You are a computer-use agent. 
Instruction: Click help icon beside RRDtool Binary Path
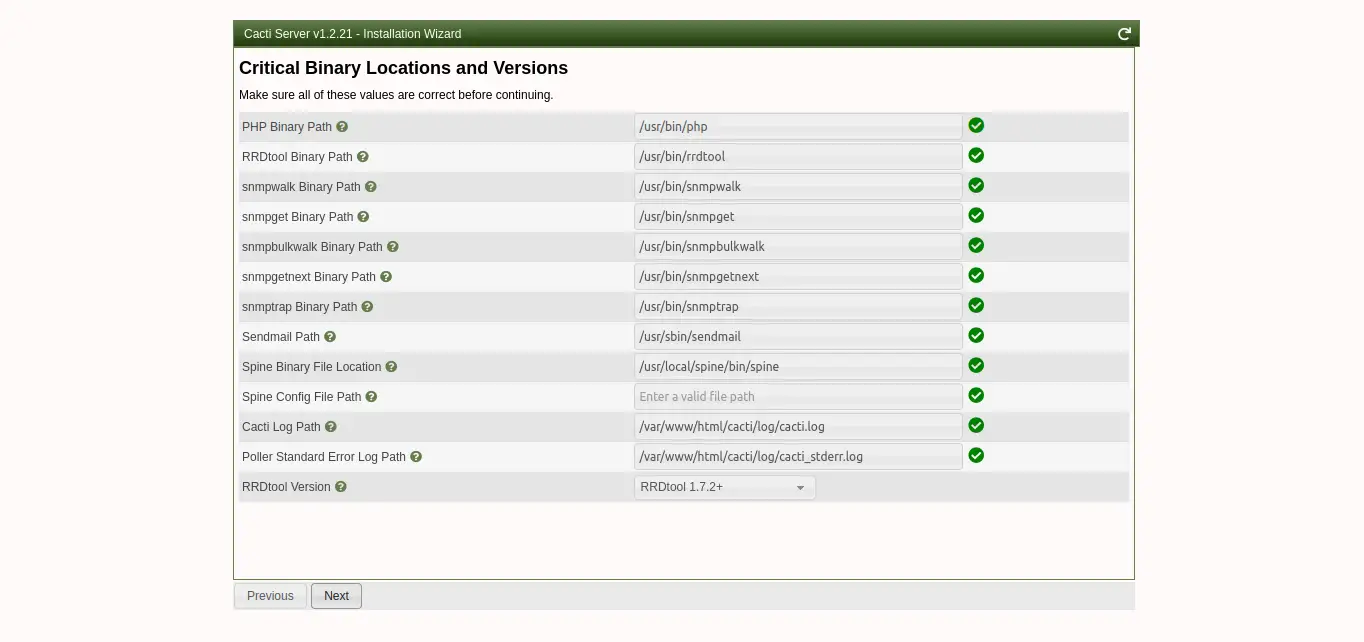point(363,157)
